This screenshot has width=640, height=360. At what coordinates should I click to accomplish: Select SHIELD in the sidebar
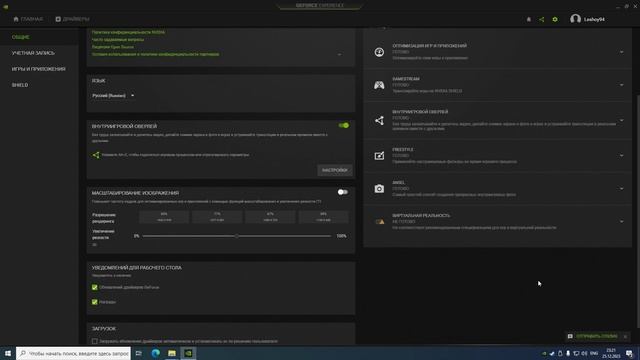20,85
